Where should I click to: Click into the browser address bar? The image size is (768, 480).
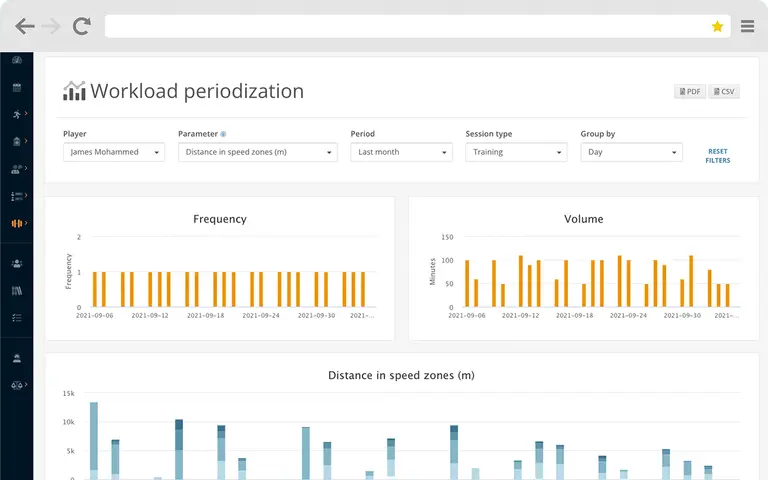click(407, 26)
